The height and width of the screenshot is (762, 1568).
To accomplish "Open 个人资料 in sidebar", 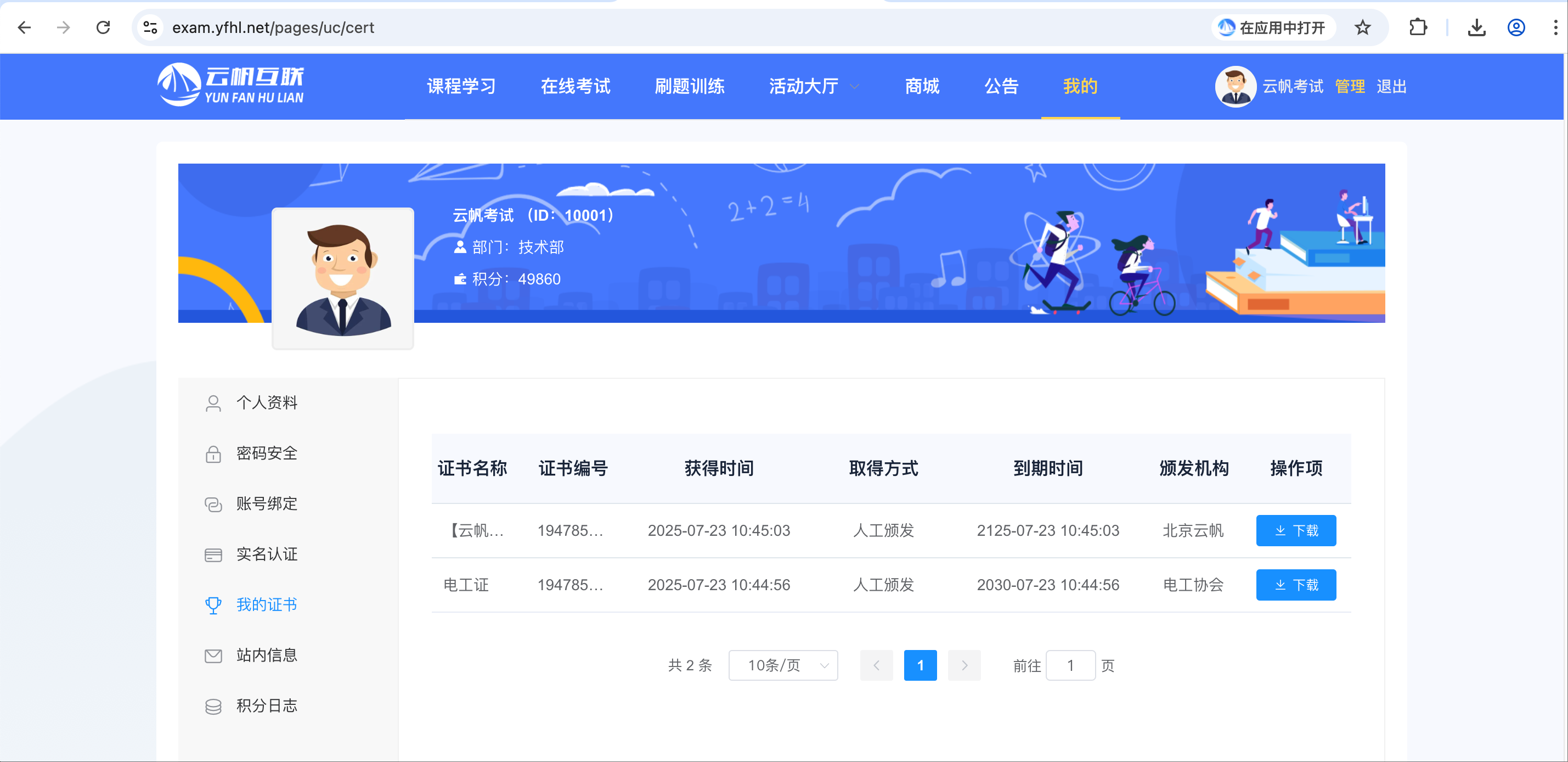I will click(x=267, y=402).
